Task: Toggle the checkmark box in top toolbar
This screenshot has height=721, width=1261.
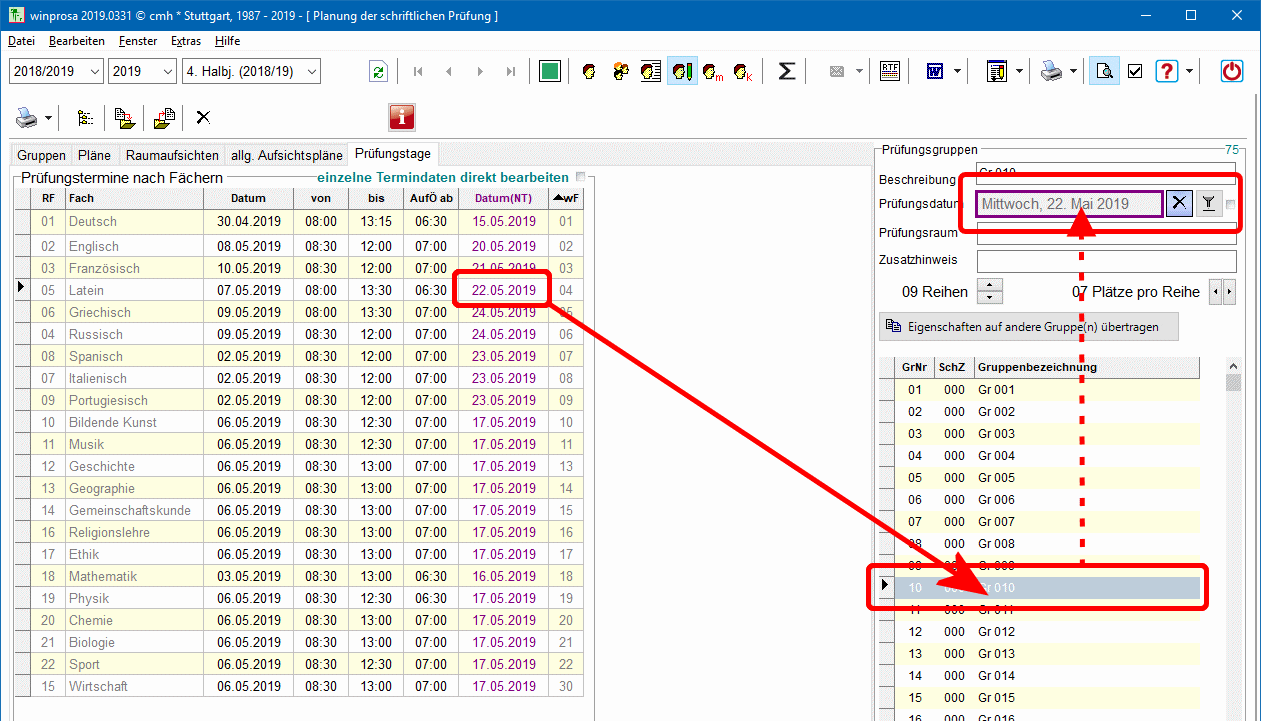Action: point(1135,71)
